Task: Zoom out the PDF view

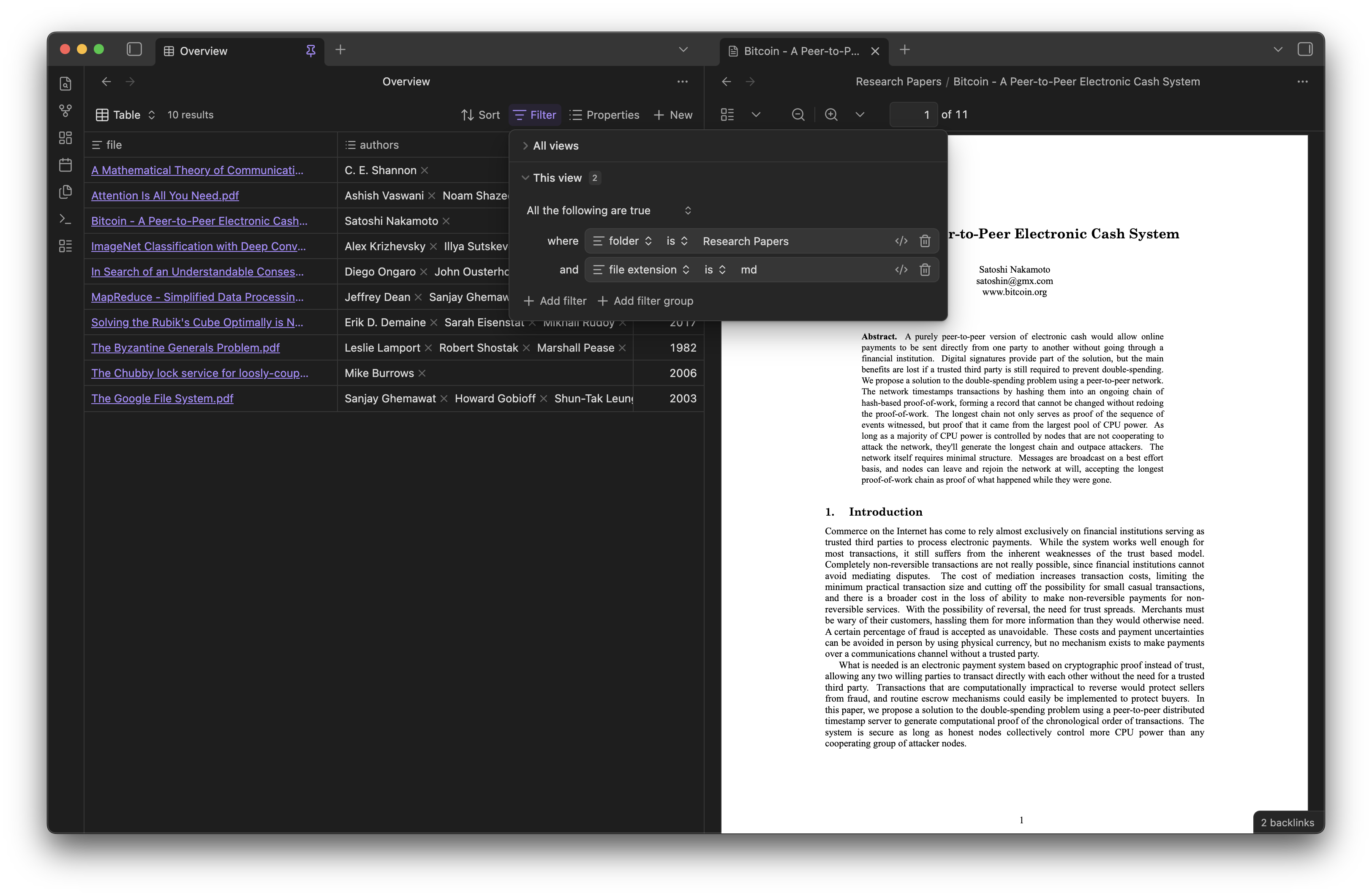Action: click(x=798, y=115)
